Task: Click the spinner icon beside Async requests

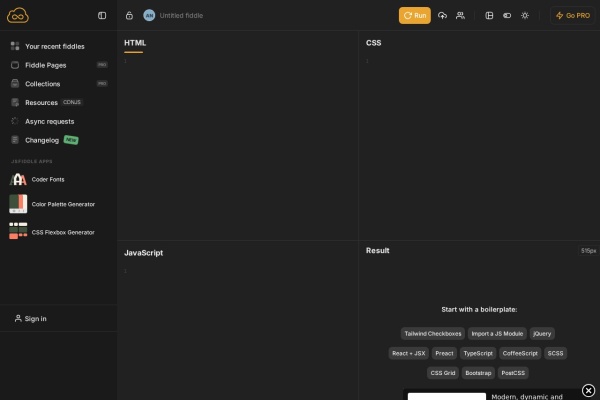Action: point(15,121)
